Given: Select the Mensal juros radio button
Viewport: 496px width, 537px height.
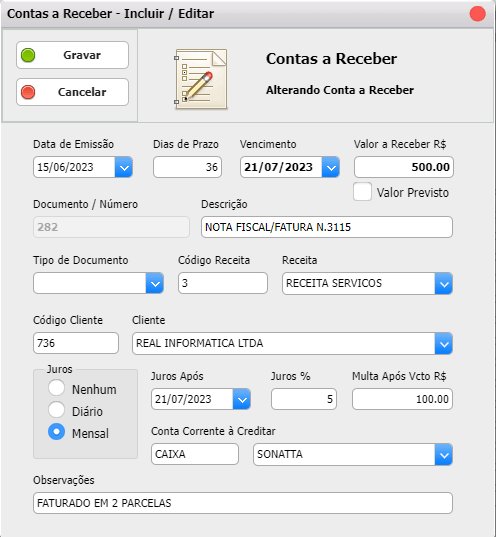Looking at the screenshot, I should pyautogui.click(x=57, y=432).
